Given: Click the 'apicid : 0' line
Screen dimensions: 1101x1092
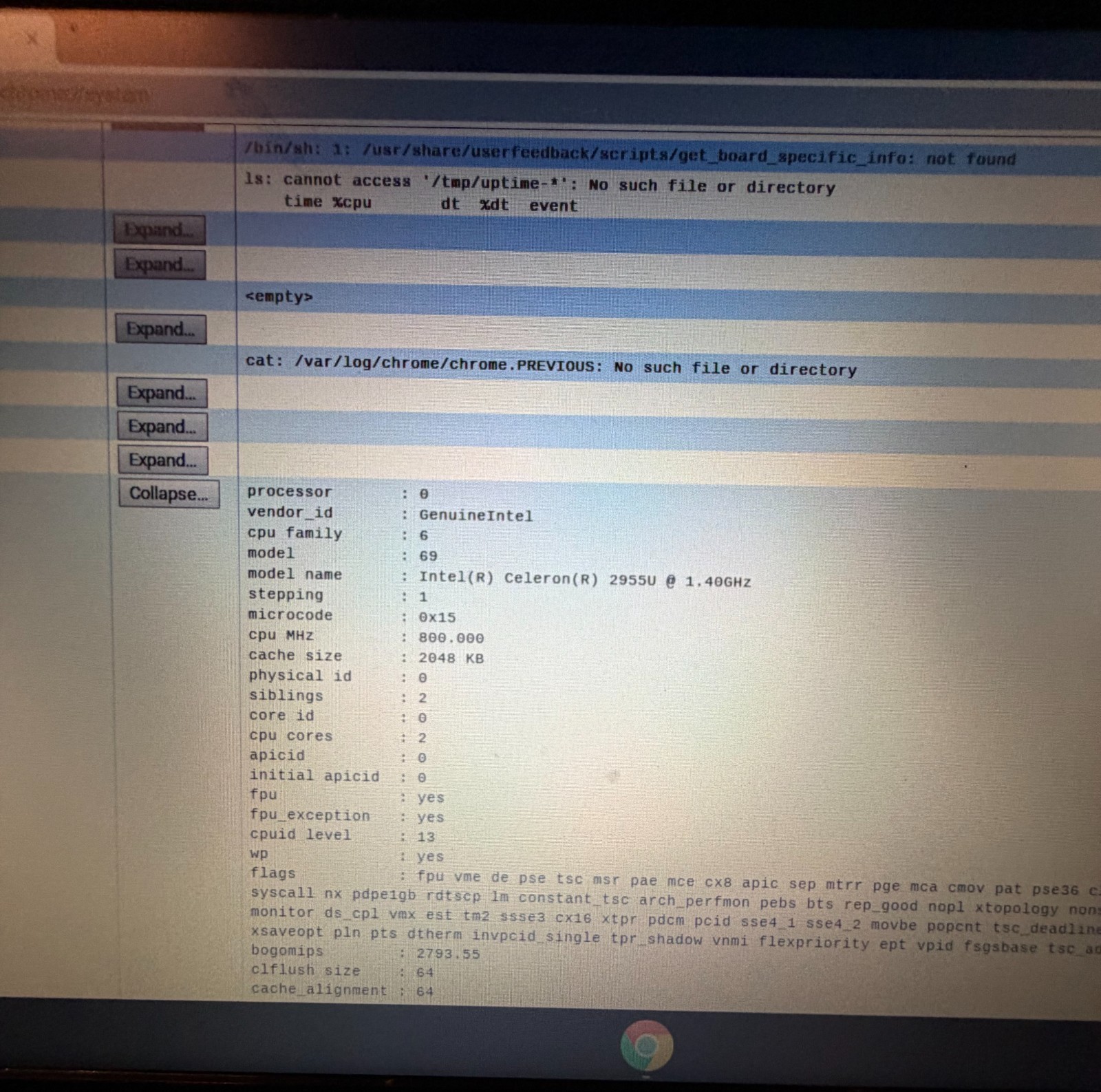Looking at the screenshot, I should click(x=338, y=756).
